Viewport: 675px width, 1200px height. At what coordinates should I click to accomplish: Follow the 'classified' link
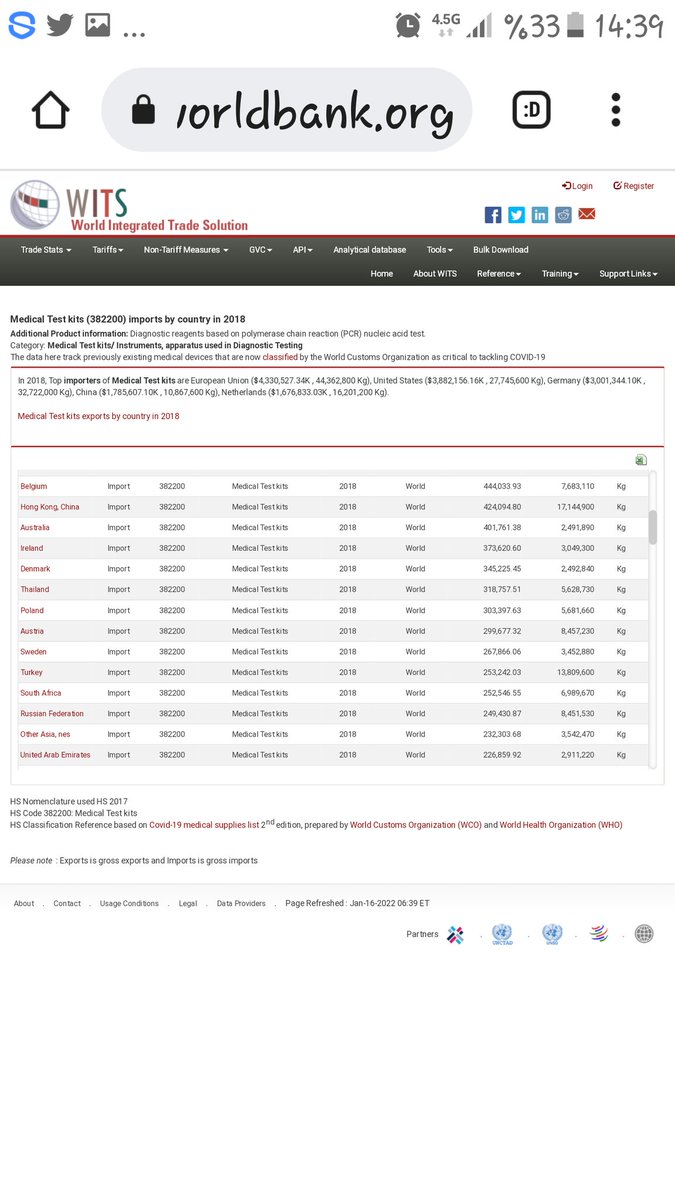click(280, 357)
